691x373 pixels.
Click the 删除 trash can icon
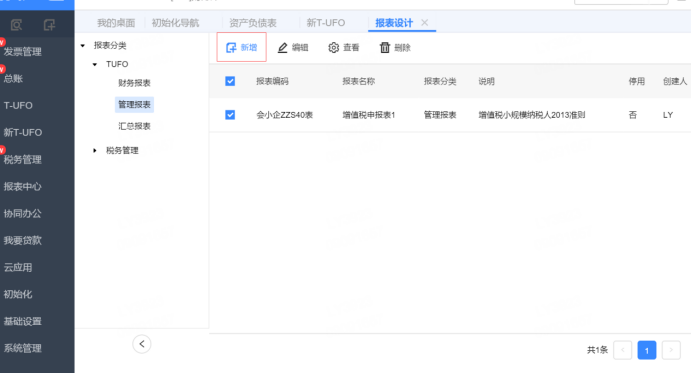(x=385, y=48)
